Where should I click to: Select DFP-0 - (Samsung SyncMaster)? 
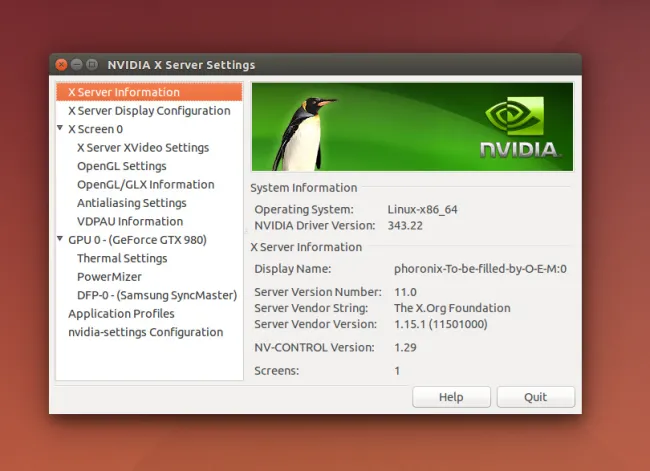tap(157, 295)
